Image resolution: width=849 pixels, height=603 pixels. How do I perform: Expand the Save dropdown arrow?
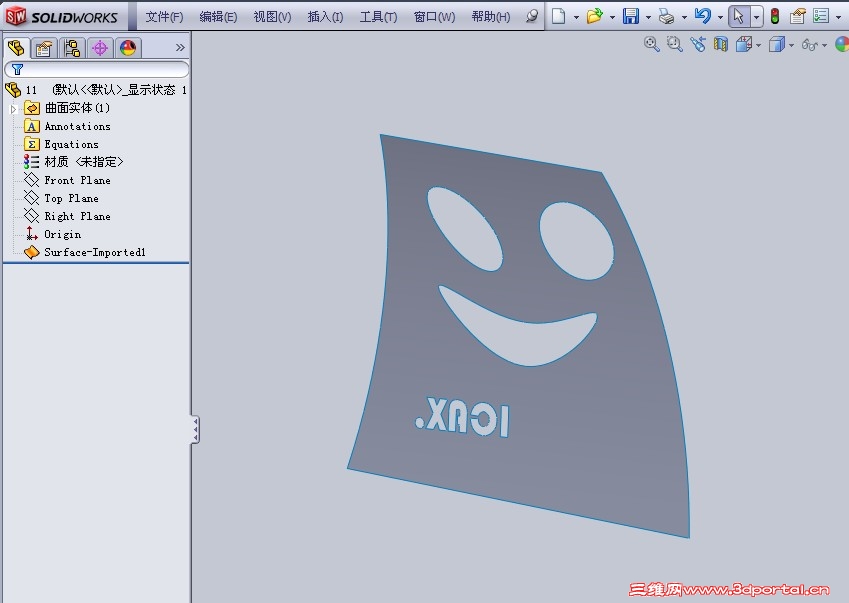pos(649,17)
